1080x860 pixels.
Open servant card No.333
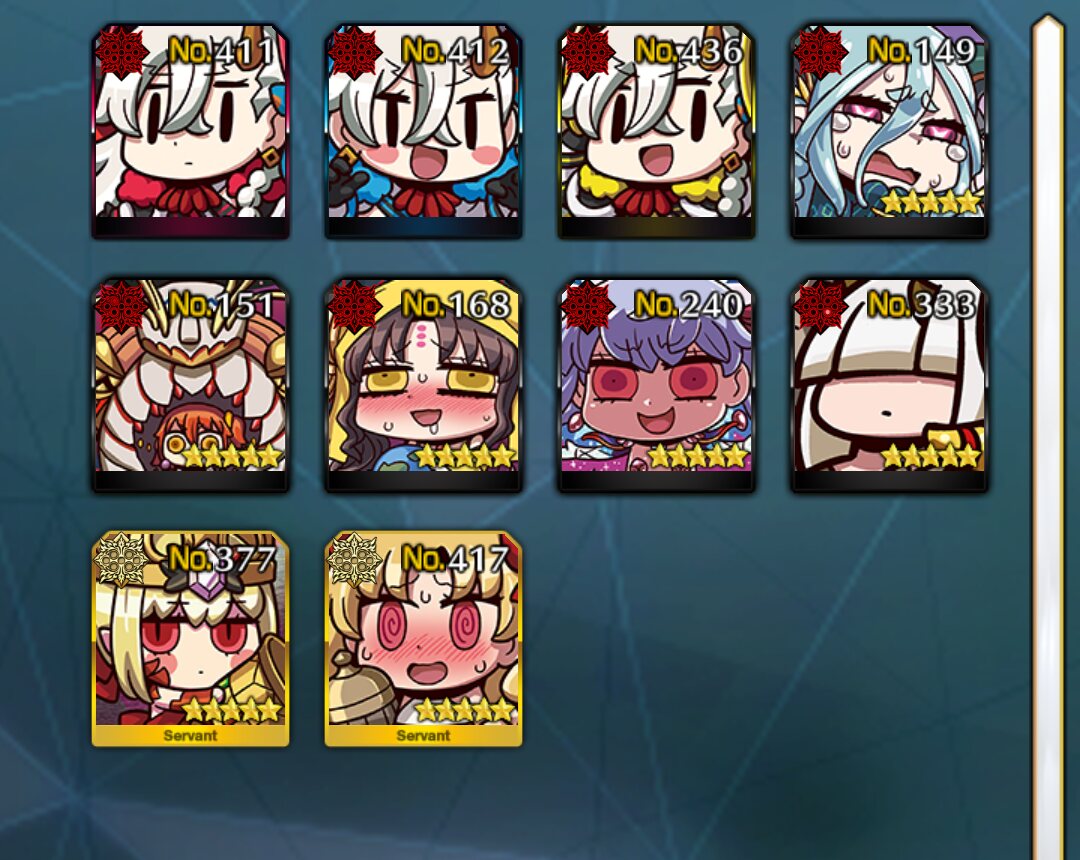click(x=889, y=386)
